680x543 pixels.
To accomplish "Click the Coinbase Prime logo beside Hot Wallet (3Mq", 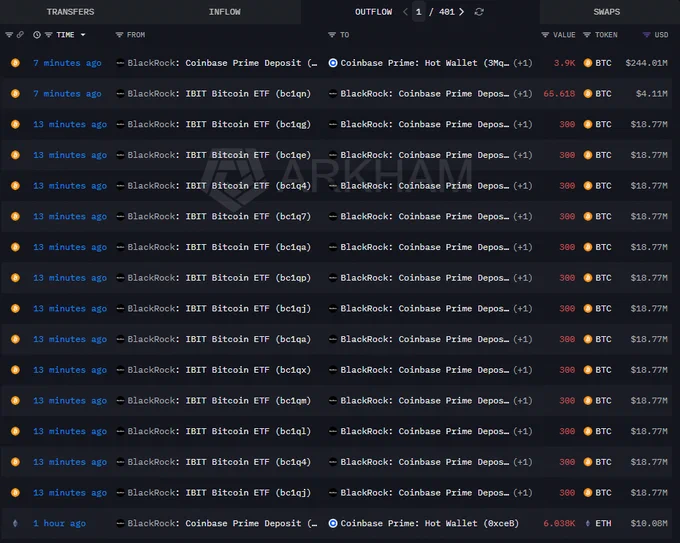I will tap(333, 63).
